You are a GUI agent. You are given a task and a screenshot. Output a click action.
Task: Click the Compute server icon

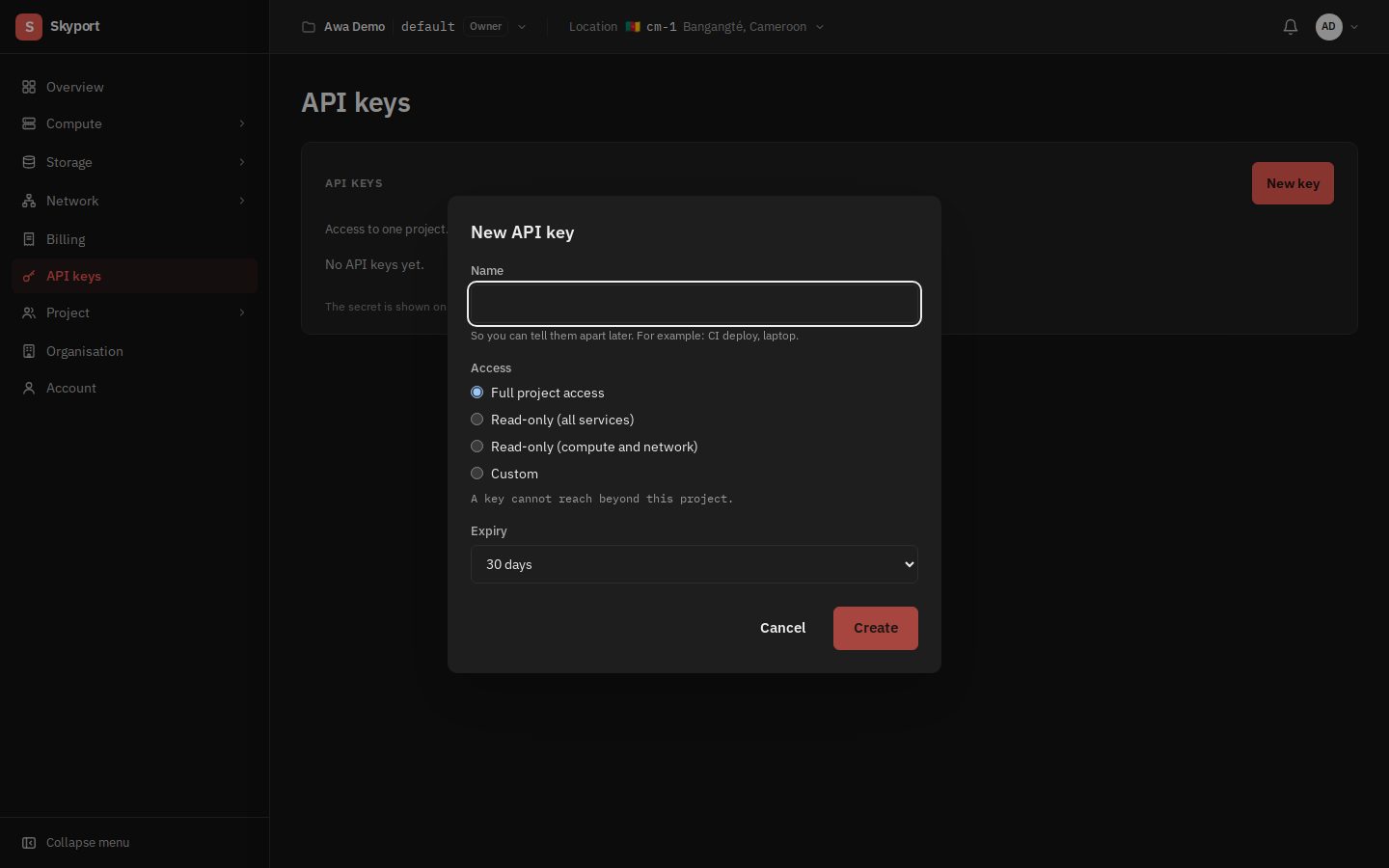click(29, 123)
